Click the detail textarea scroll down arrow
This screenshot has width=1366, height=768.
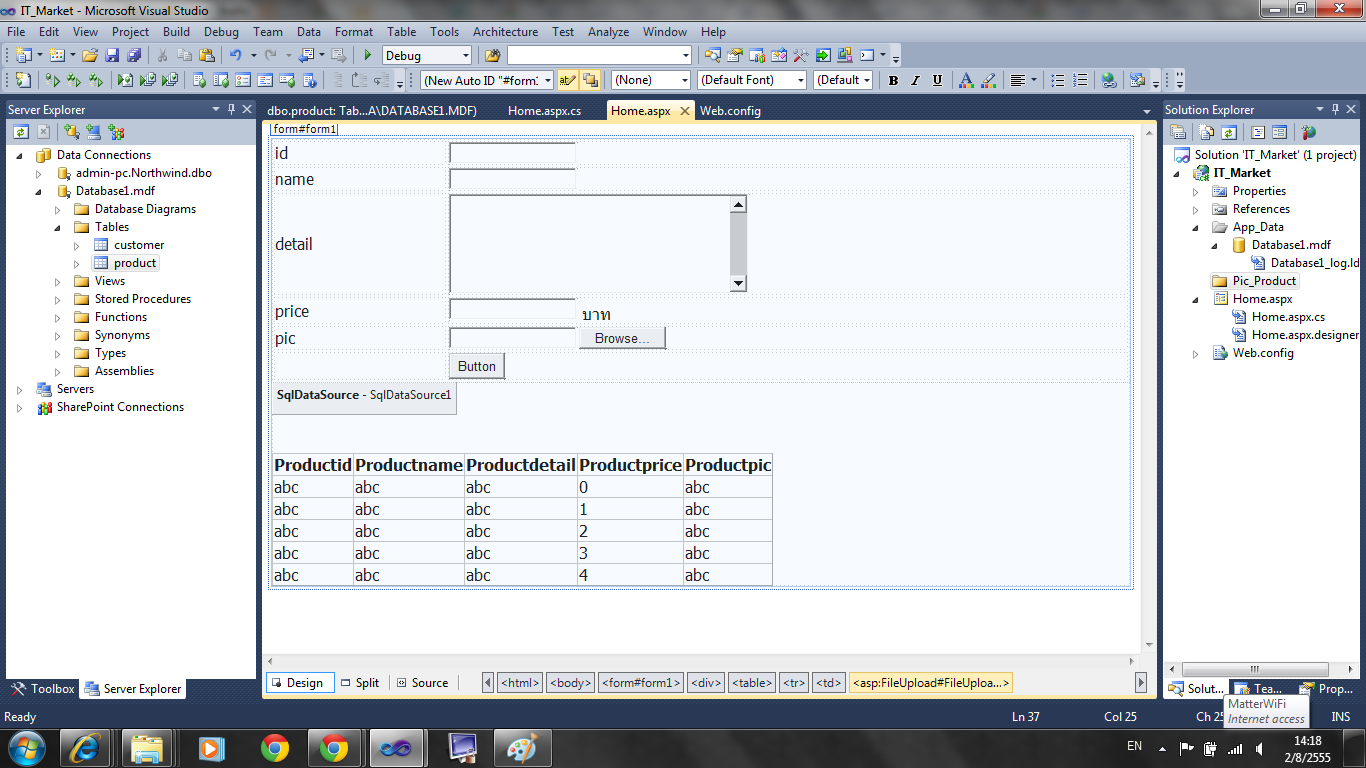[738, 283]
